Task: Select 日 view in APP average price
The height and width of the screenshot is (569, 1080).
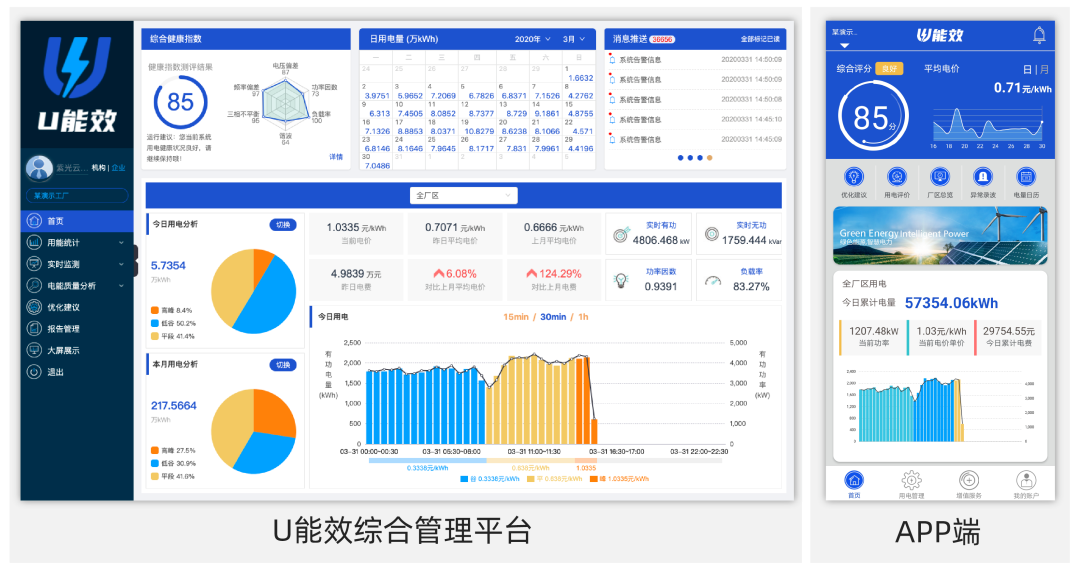Action: click(x=1027, y=69)
